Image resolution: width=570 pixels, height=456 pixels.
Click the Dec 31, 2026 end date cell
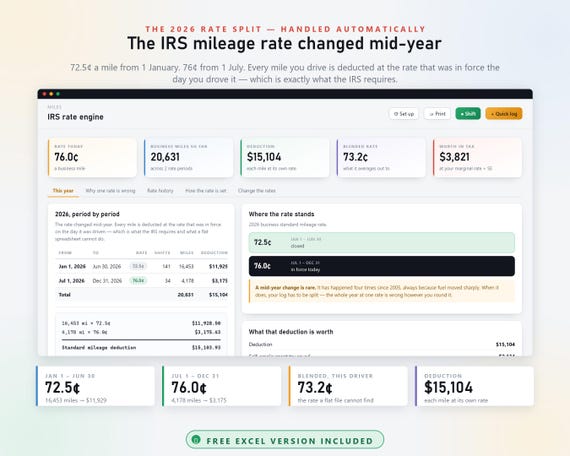coord(107,281)
